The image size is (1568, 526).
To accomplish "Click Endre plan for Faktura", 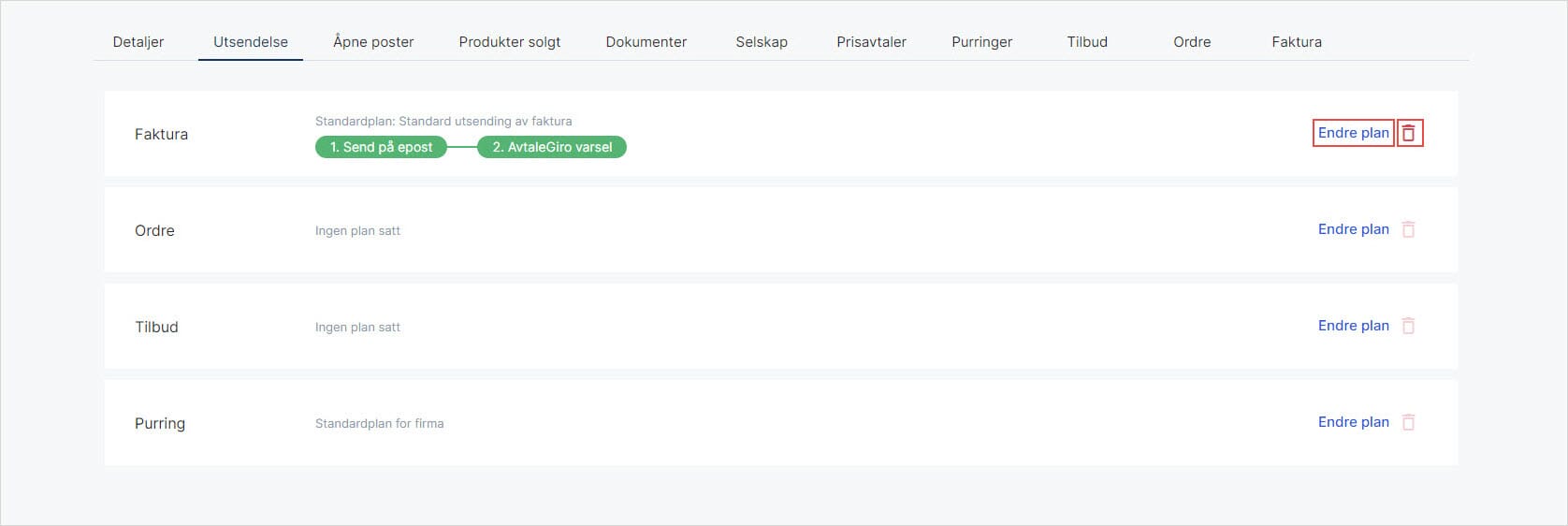I will [1353, 133].
